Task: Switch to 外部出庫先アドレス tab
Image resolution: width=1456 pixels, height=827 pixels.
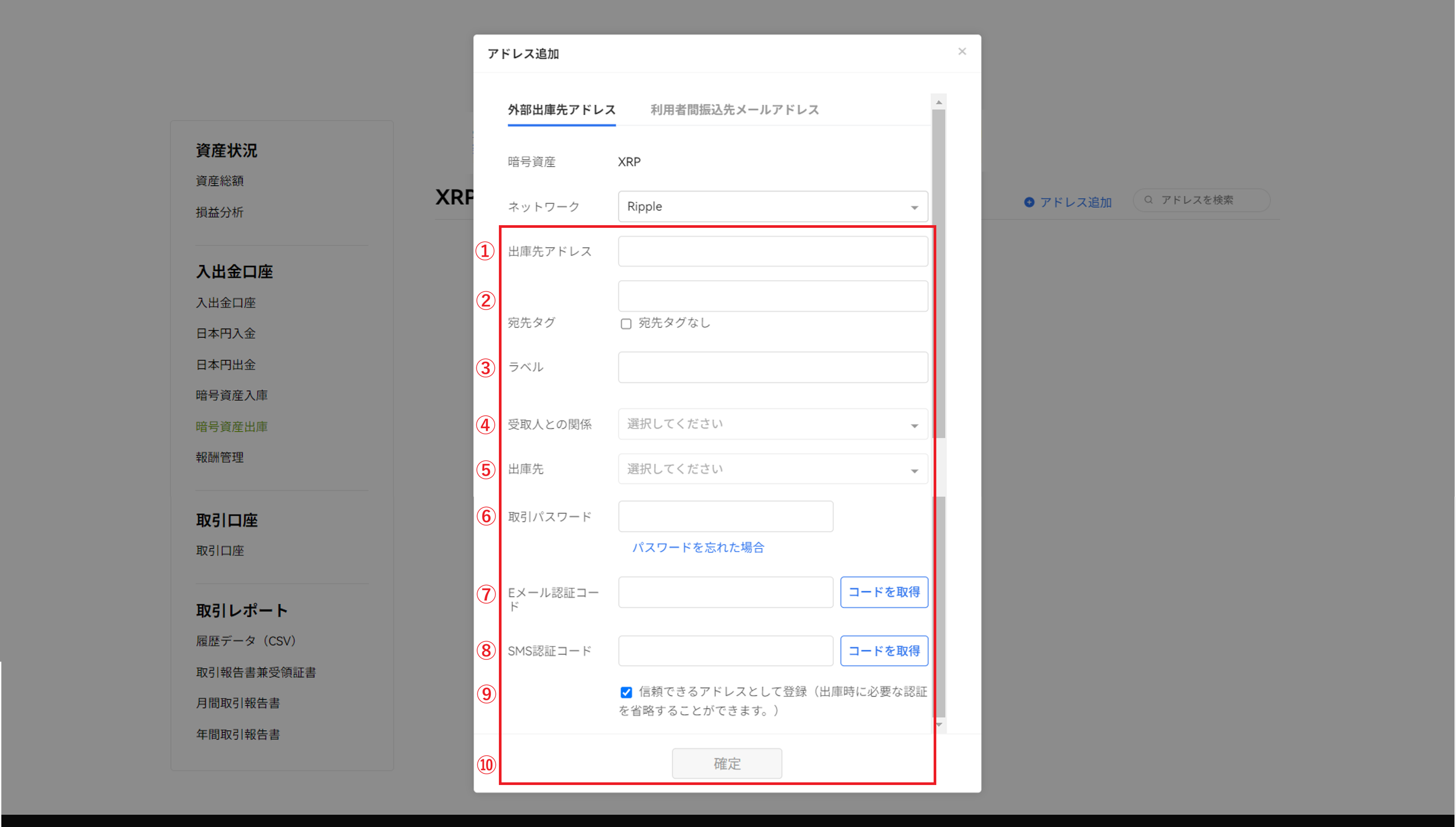Action: point(561,110)
